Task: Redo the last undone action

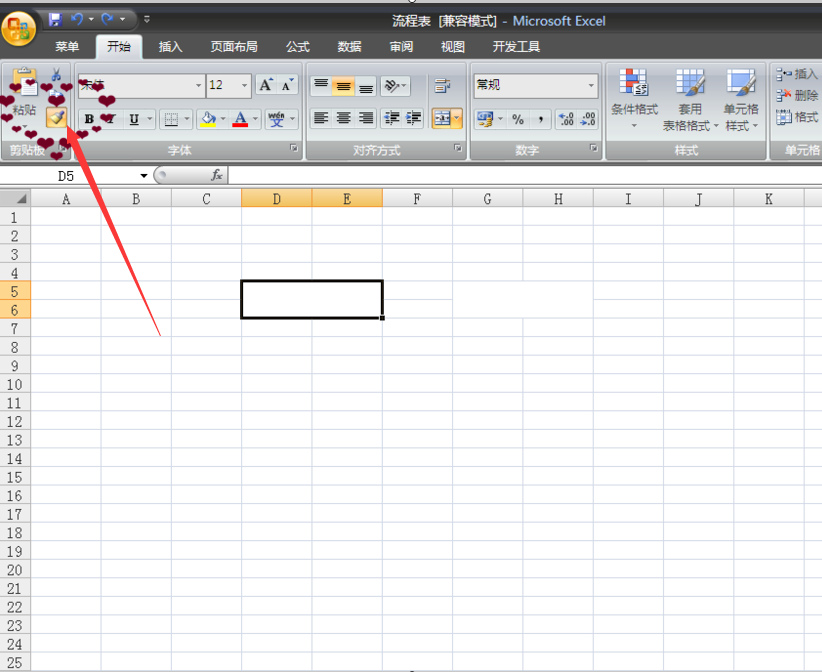Action: pyautogui.click(x=107, y=19)
